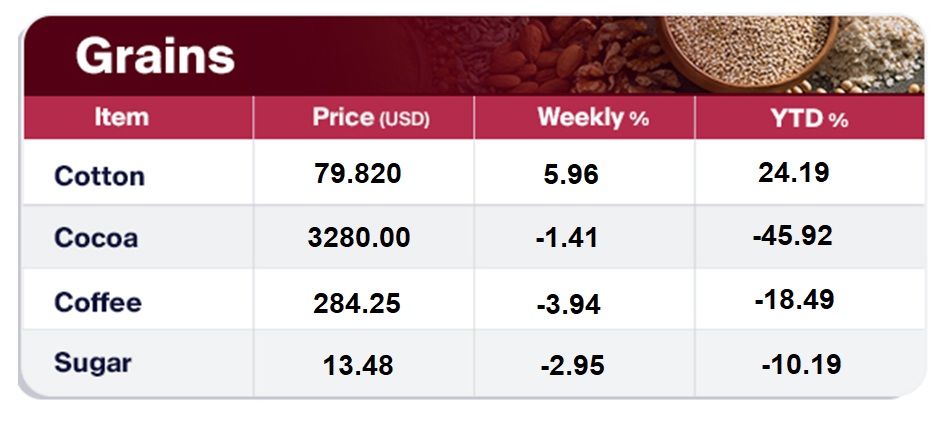Choose the Sugar row label
942x430 pixels.
(x=93, y=362)
